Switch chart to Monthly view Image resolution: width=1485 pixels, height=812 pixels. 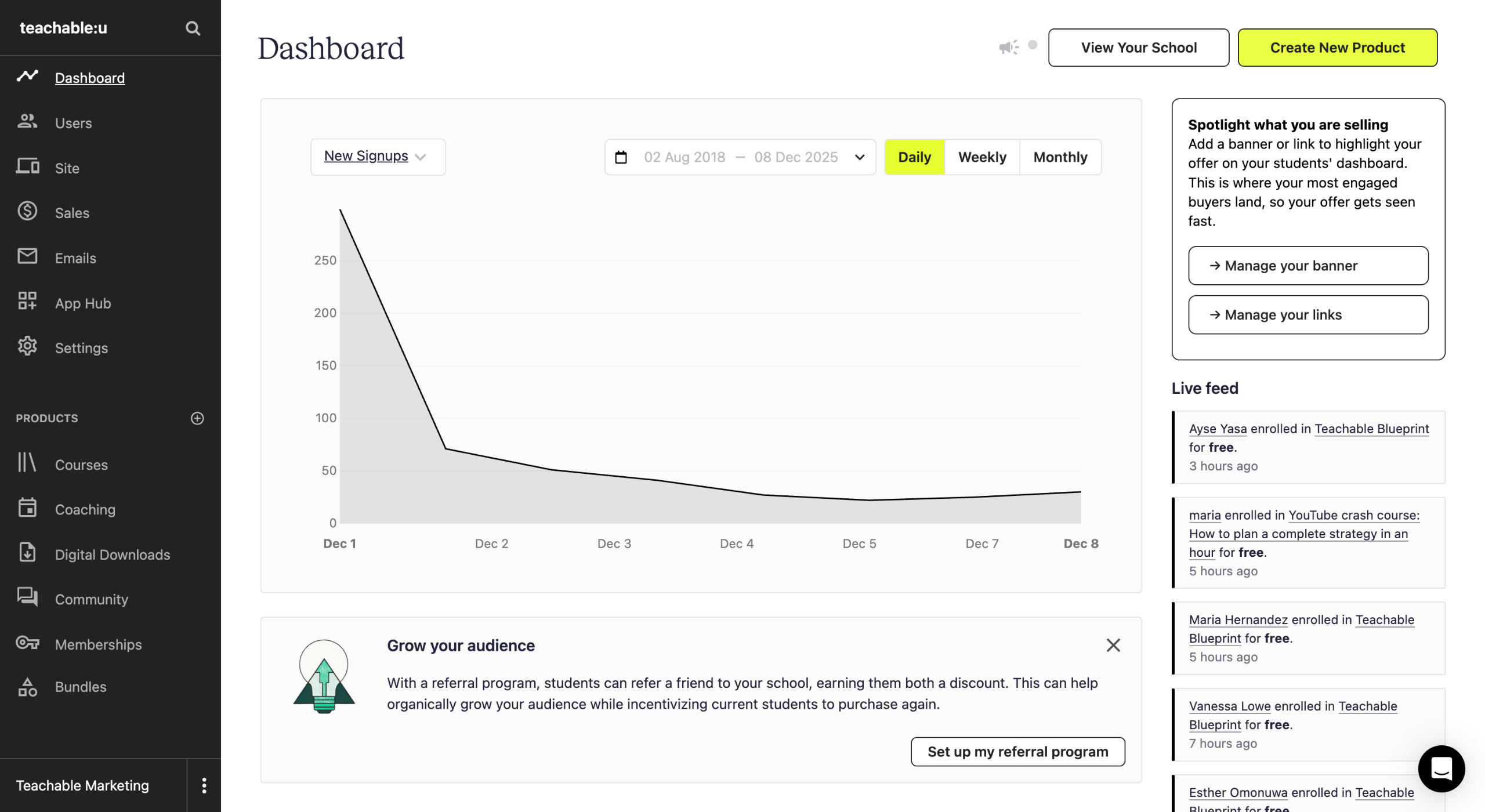[x=1060, y=157]
